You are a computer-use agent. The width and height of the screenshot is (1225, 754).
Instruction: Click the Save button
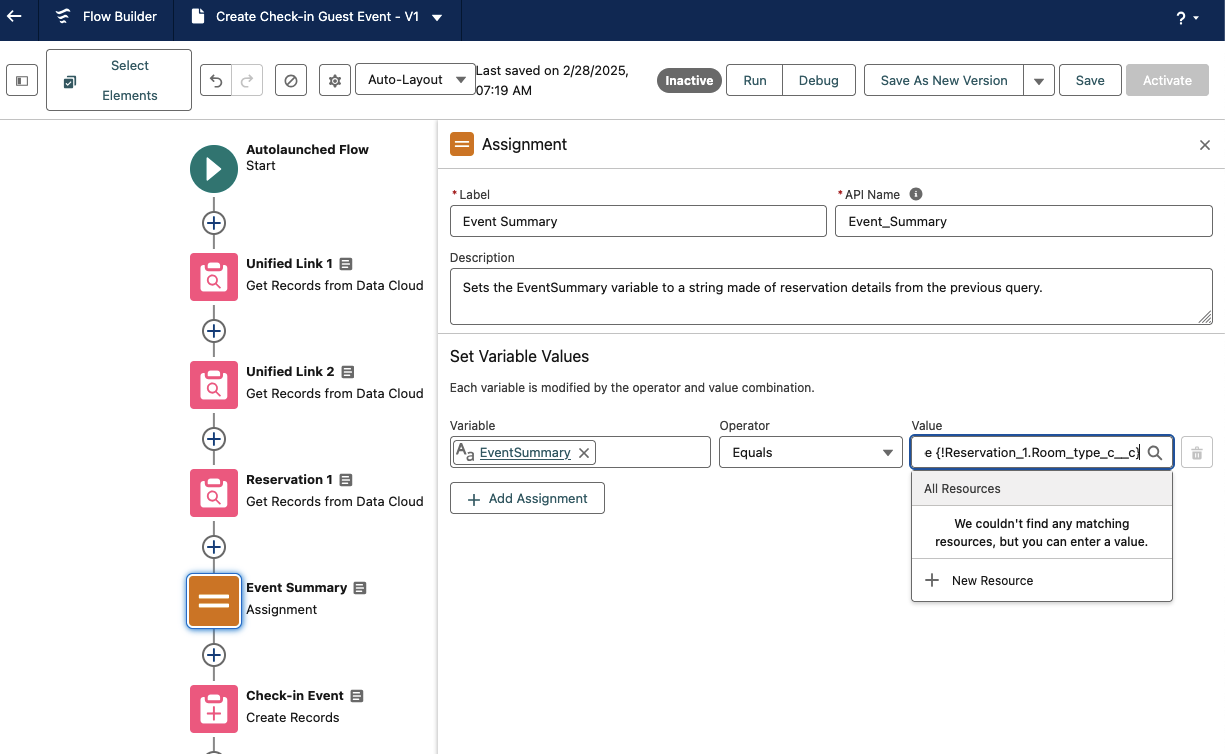(x=1090, y=80)
